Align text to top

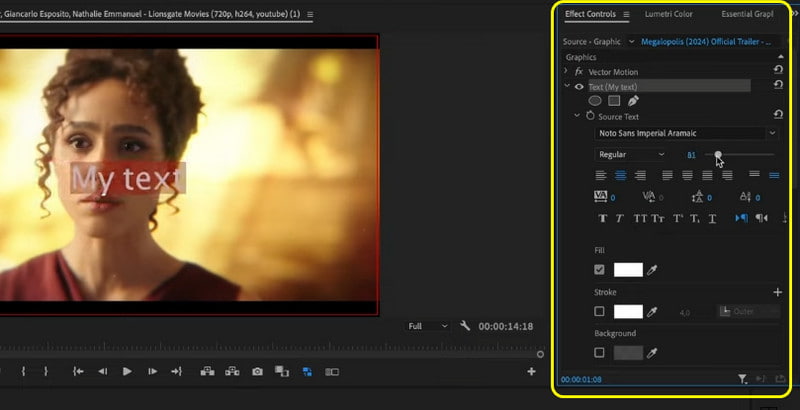(755, 174)
